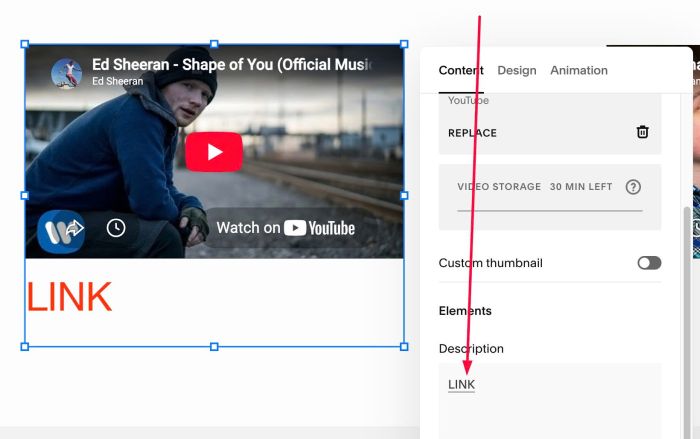Click the Custom thumbnail label
The image size is (700, 439).
coord(491,263)
